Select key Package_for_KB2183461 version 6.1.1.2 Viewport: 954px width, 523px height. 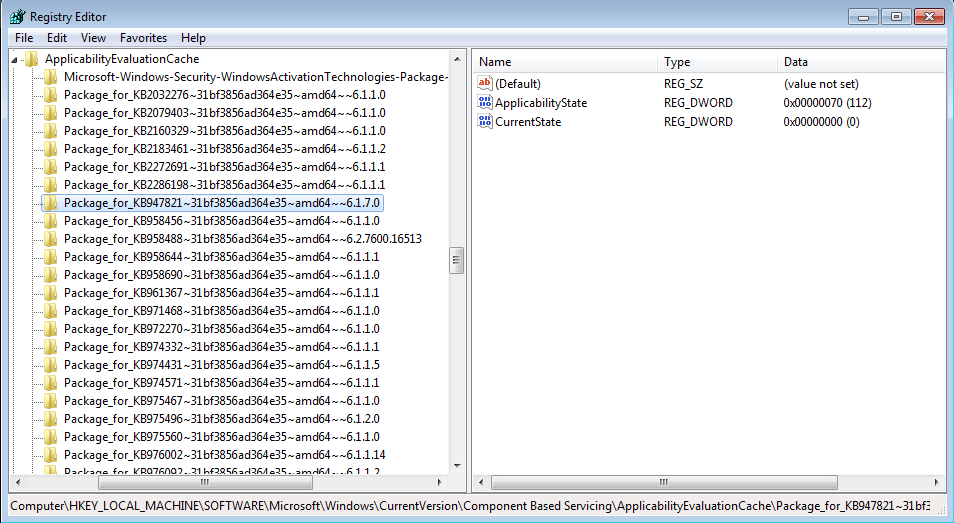point(225,149)
